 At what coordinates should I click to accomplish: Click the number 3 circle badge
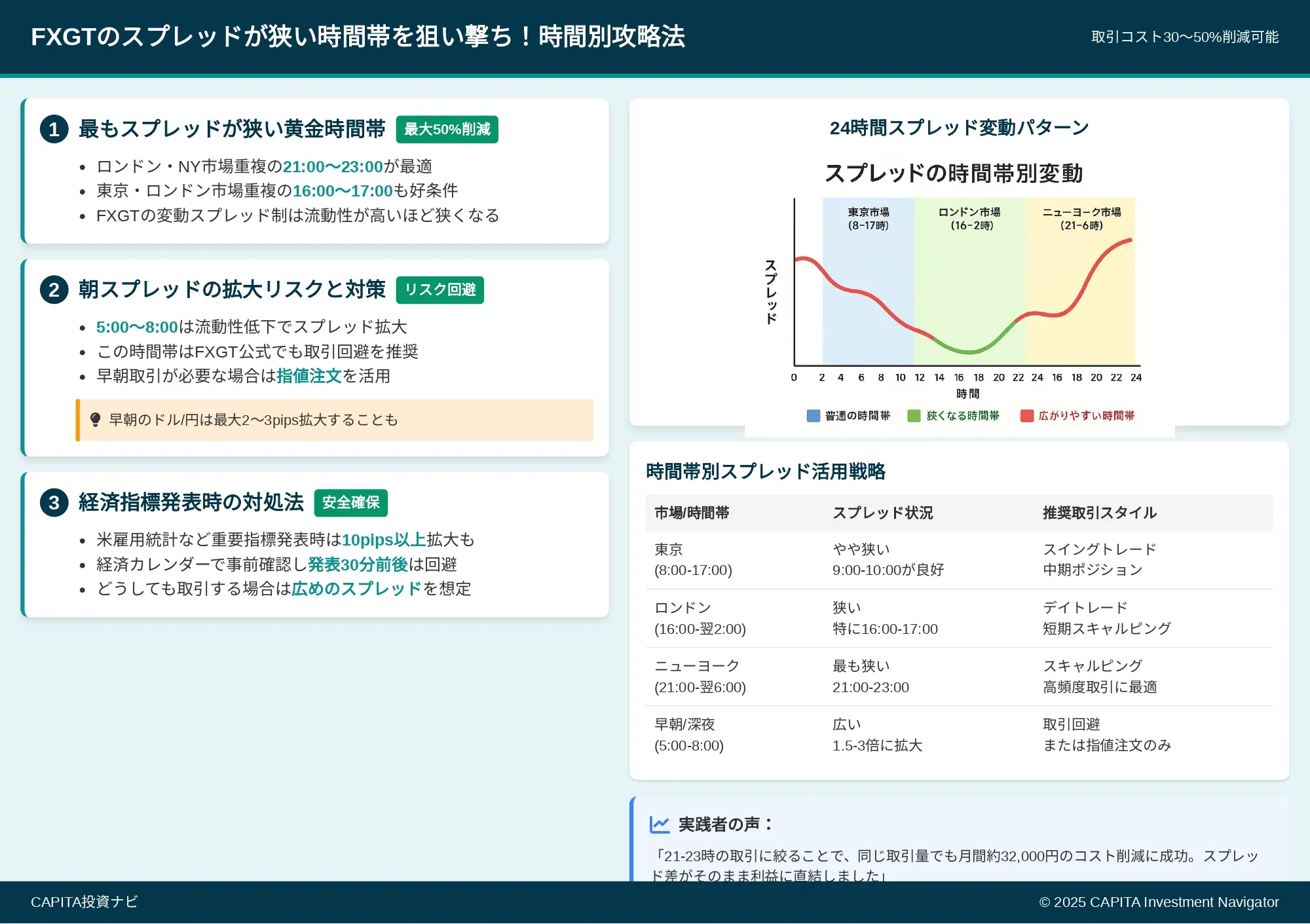54,502
